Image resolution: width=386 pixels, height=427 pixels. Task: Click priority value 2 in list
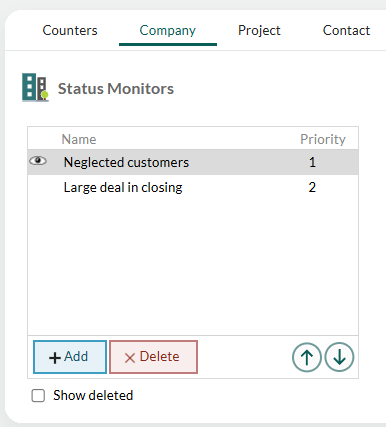click(312, 187)
